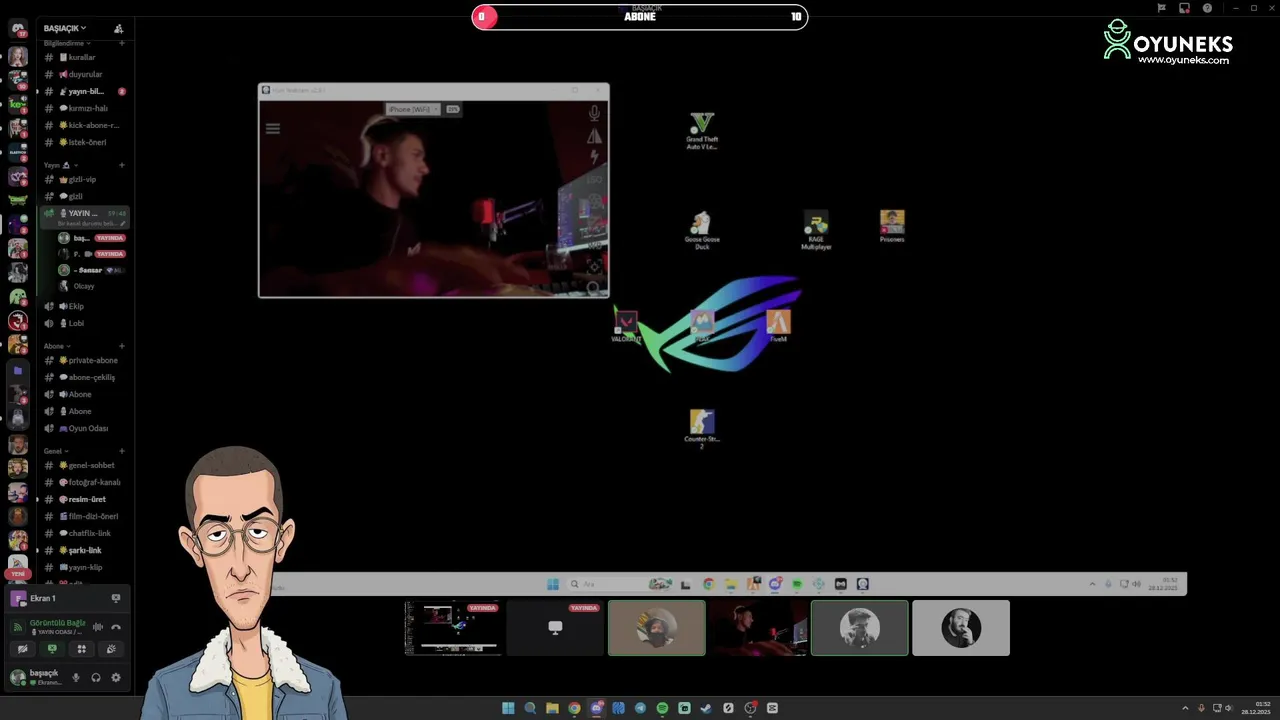
Task: Open File Explorer from the taskbar
Action: click(552, 708)
